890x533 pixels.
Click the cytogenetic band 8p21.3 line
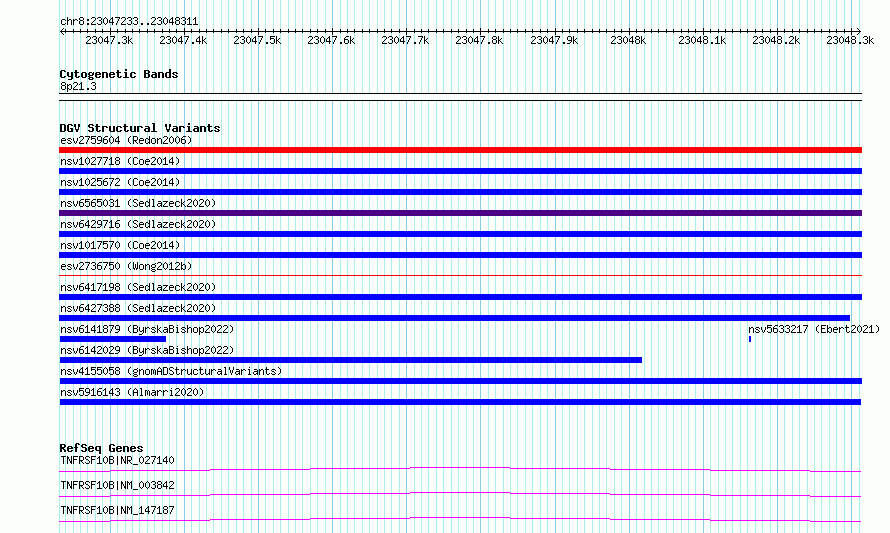coord(460,97)
